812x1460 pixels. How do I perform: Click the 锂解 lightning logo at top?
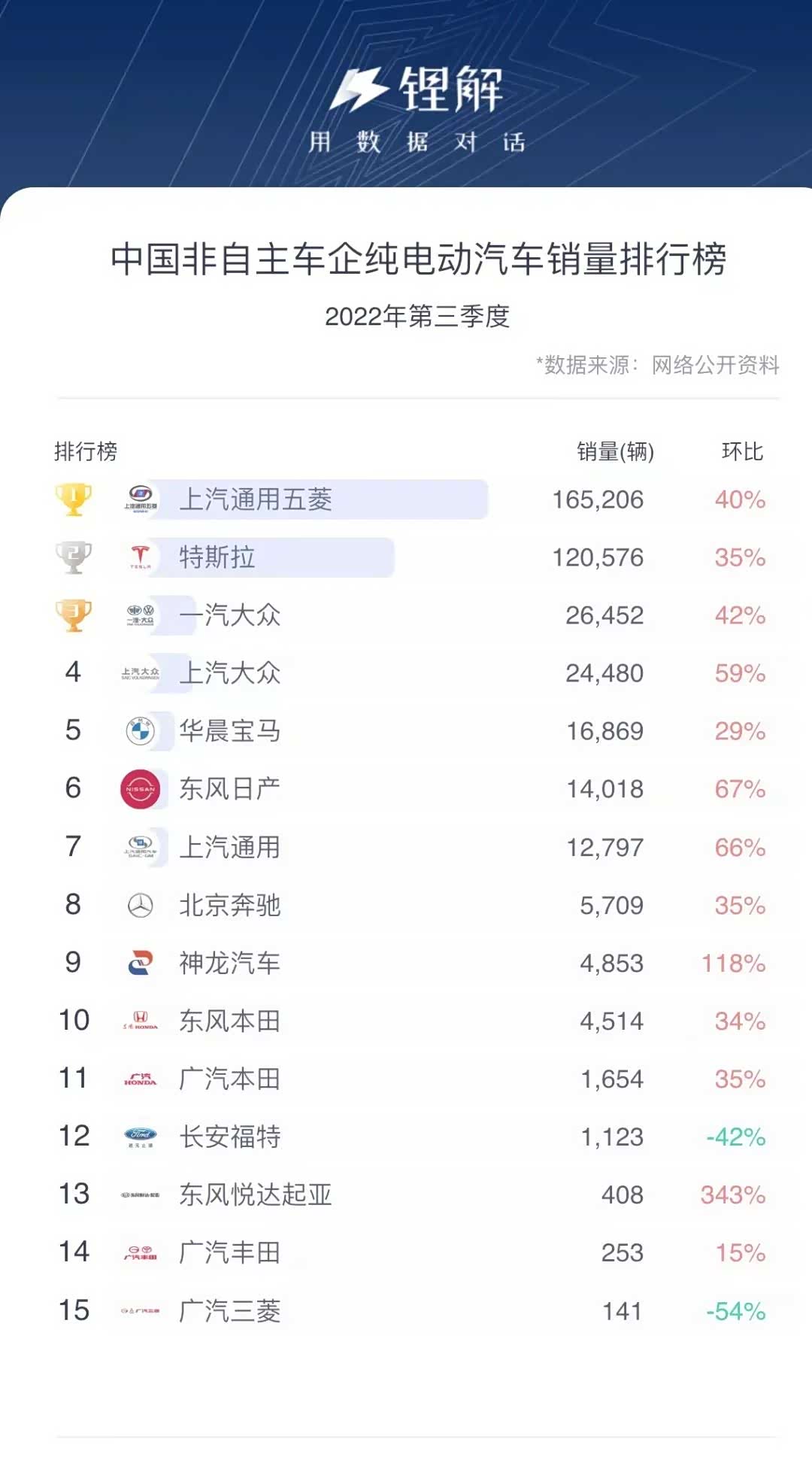359,90
